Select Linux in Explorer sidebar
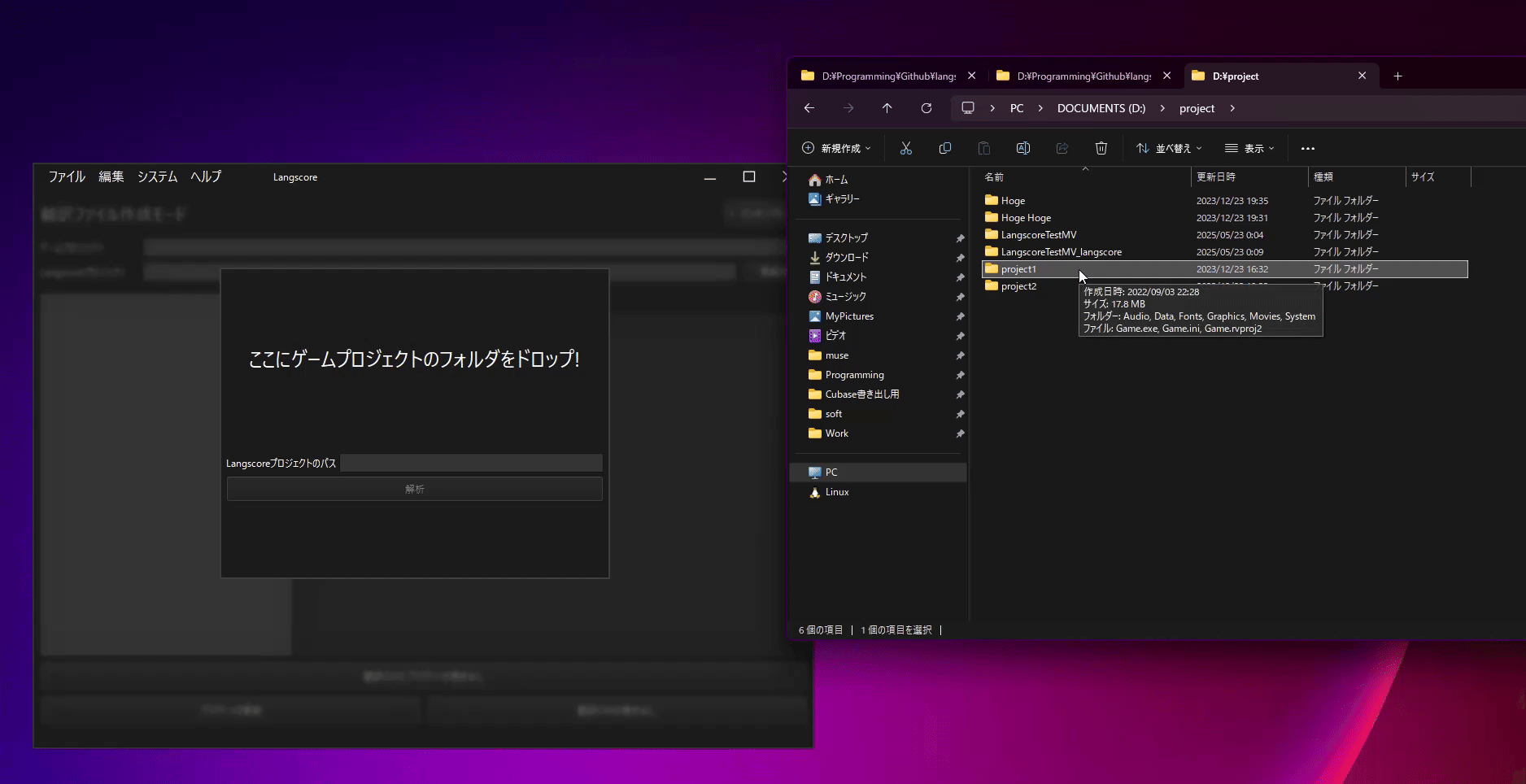 pos(828,492)
